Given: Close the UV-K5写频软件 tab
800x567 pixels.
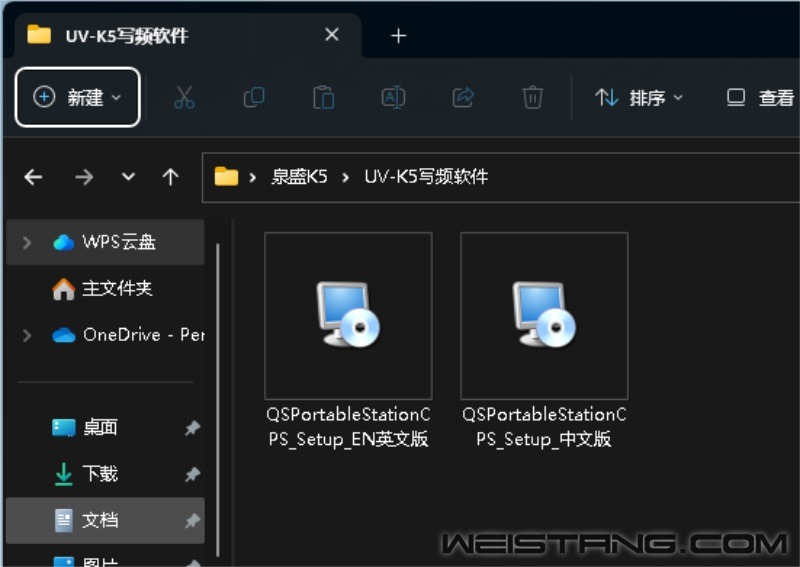Looking at the screenshot, I should coord(332,35).
